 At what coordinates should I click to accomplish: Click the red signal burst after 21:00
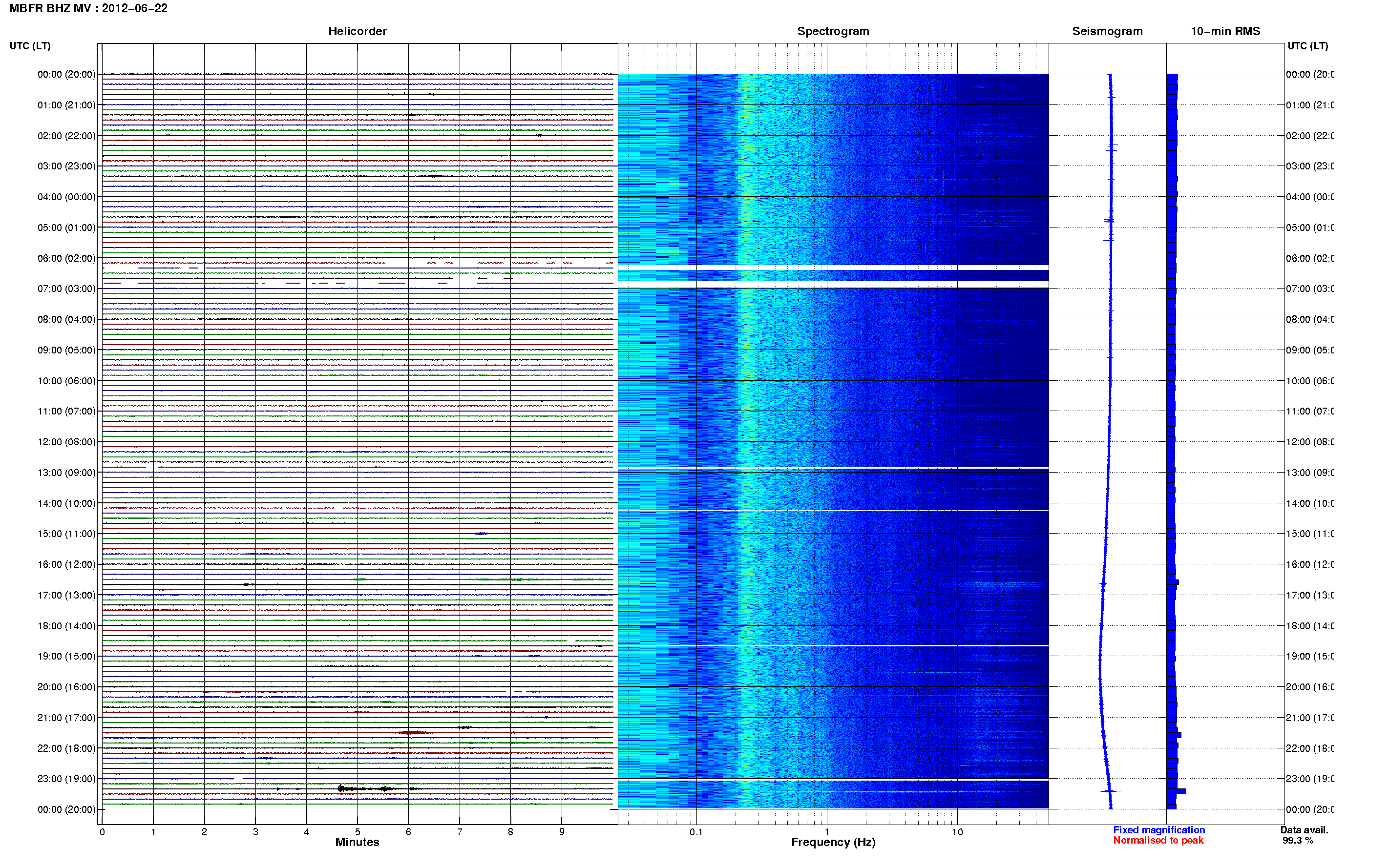(412, 732)
